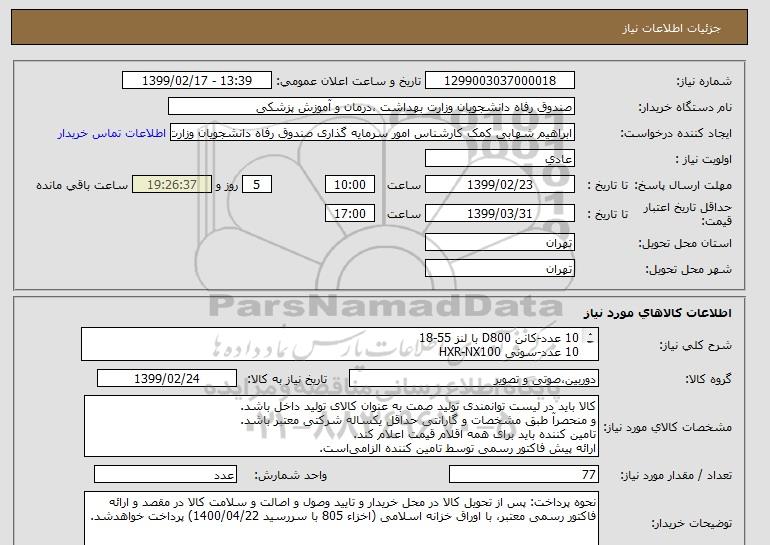Click the label مشخصات کالای مورد نیاز
770x545 pixels.
(x=668, y=427)
